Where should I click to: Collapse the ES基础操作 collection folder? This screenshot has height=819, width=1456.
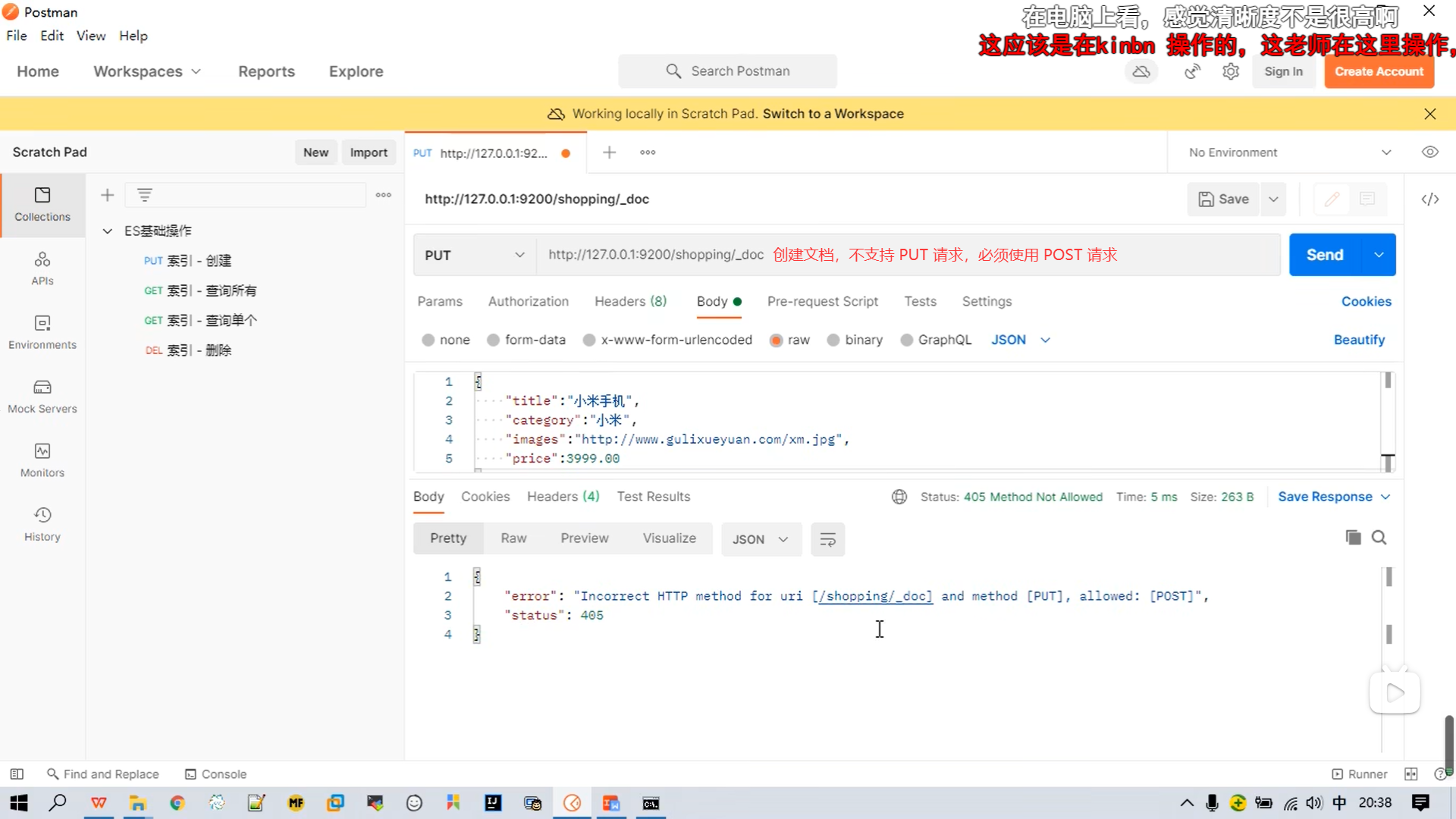pyautogui.click(x=108, y=231)
